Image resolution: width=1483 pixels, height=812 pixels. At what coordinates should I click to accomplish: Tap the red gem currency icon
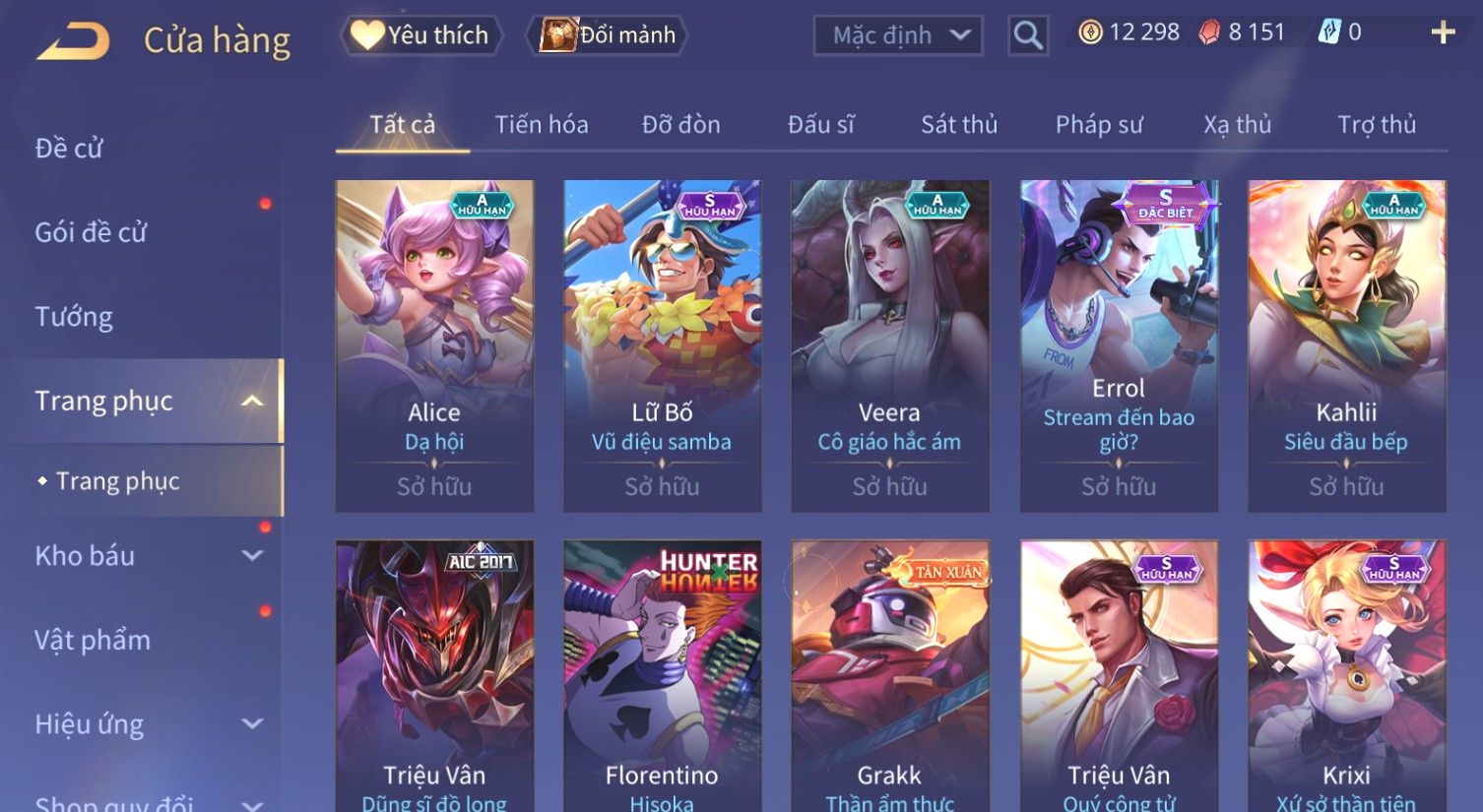click(1209, 32)
